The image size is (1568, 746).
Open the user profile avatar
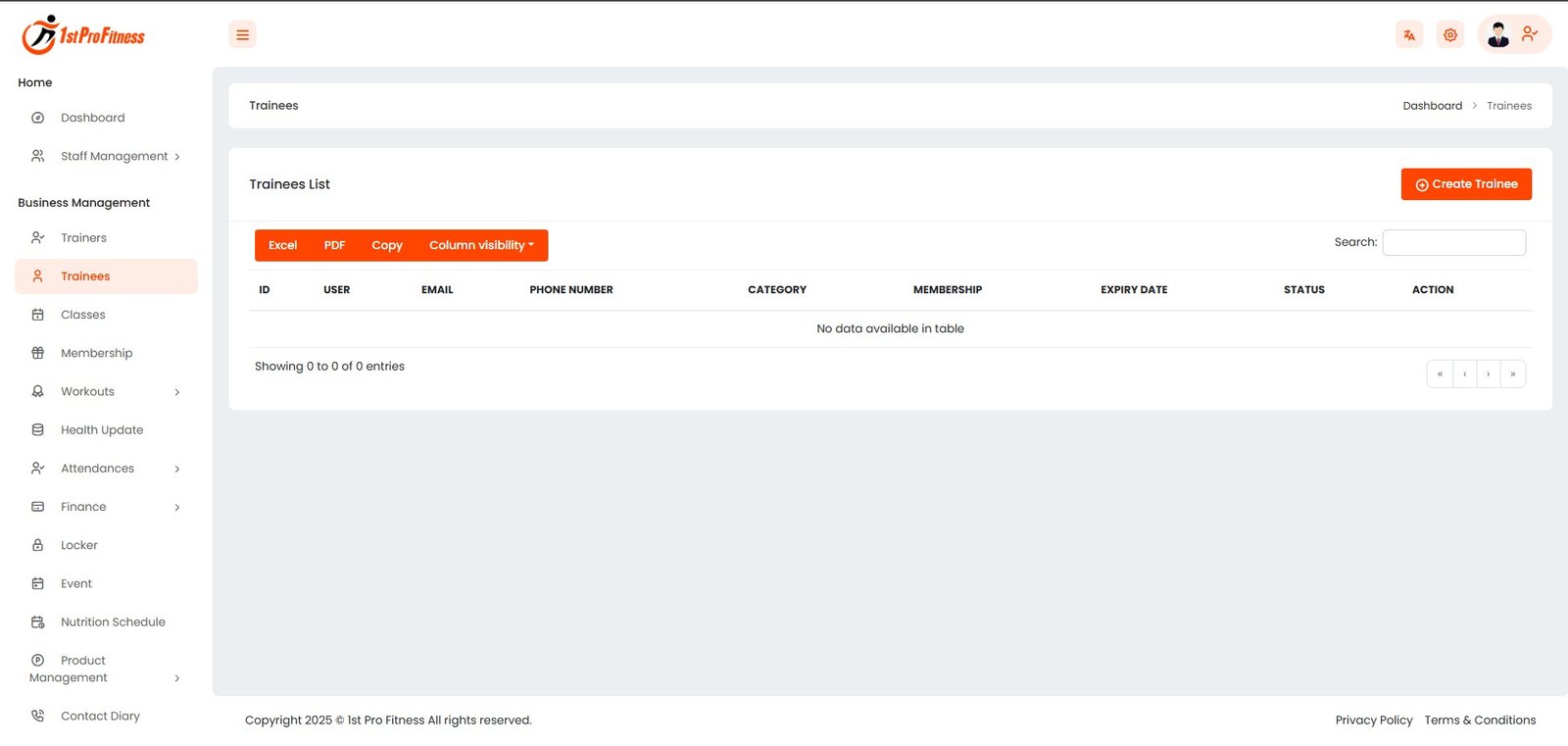tap(1497, 35)
